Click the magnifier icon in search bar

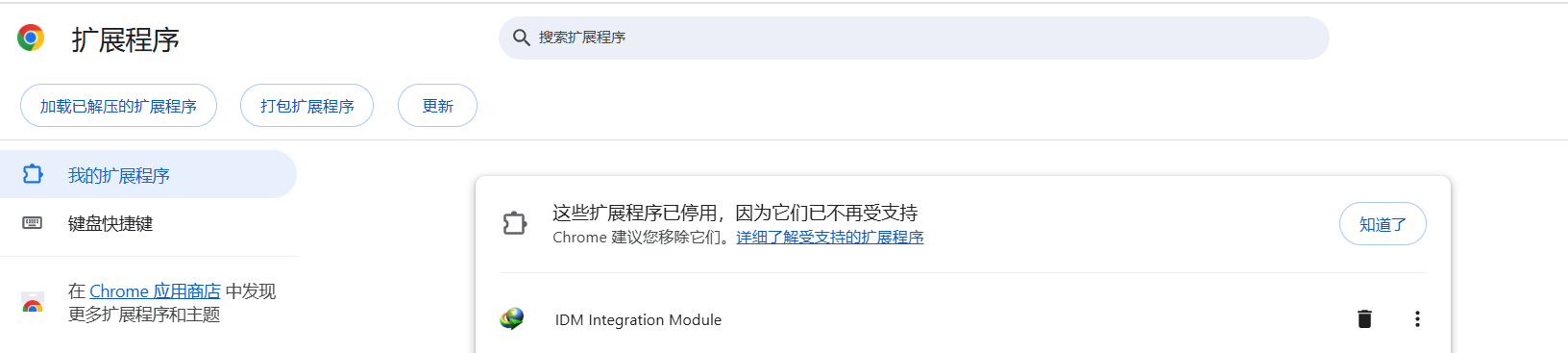(x=522, y=38)
